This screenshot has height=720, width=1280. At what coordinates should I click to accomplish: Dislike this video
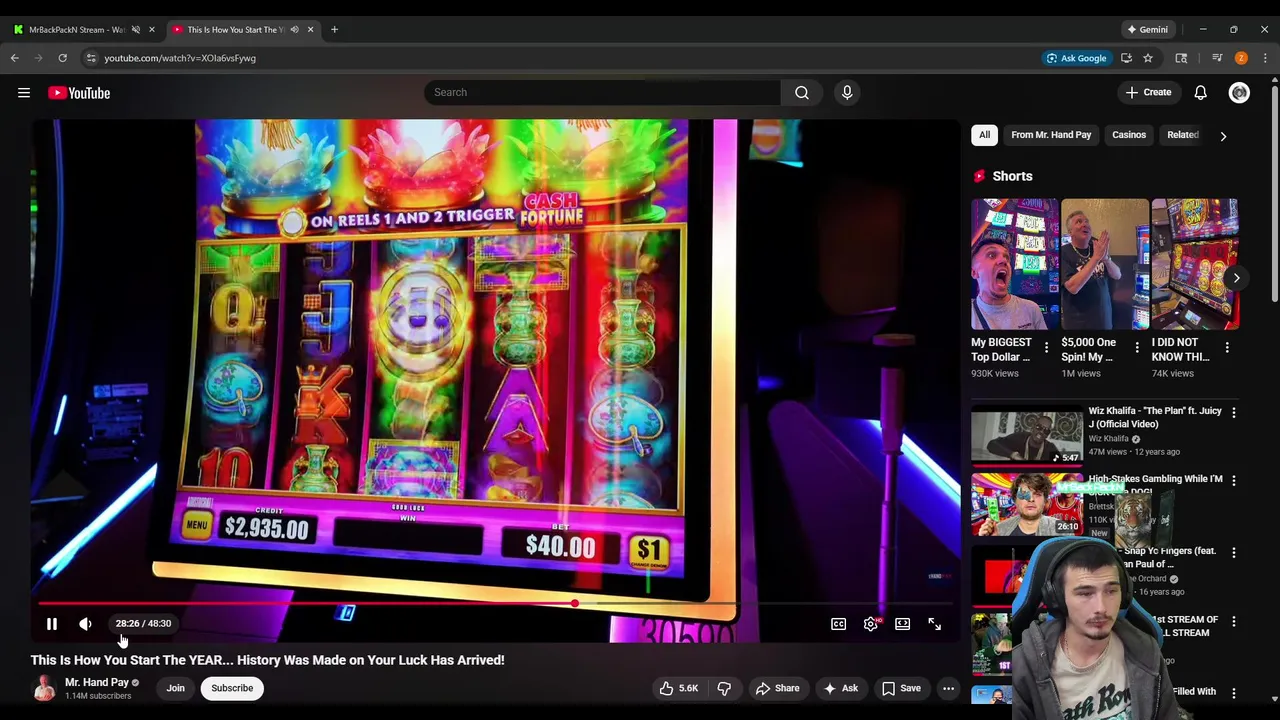pos(724,688)
